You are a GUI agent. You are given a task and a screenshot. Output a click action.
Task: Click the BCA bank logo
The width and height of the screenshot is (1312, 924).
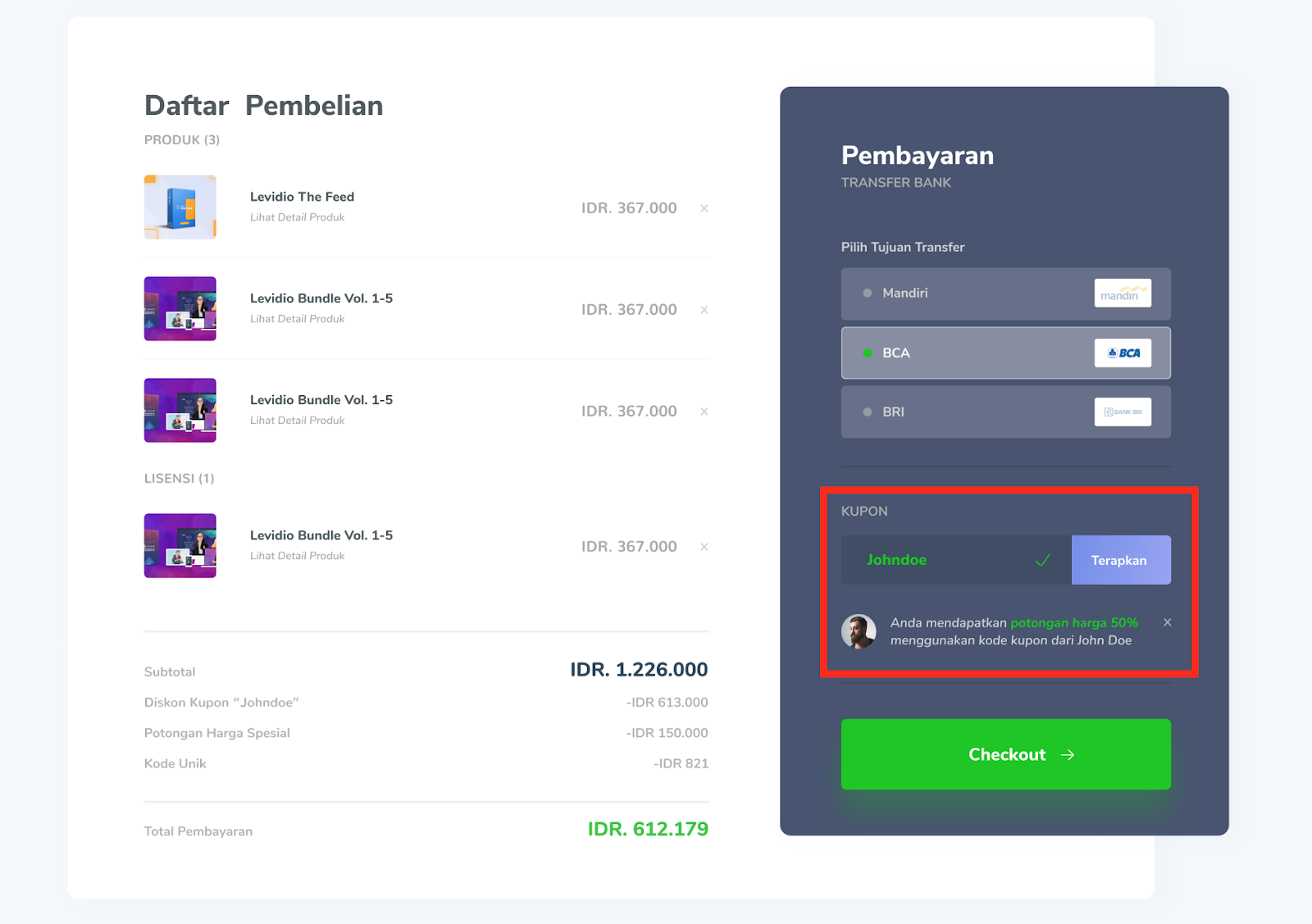pyautogui.click(x=1123, y=353)
